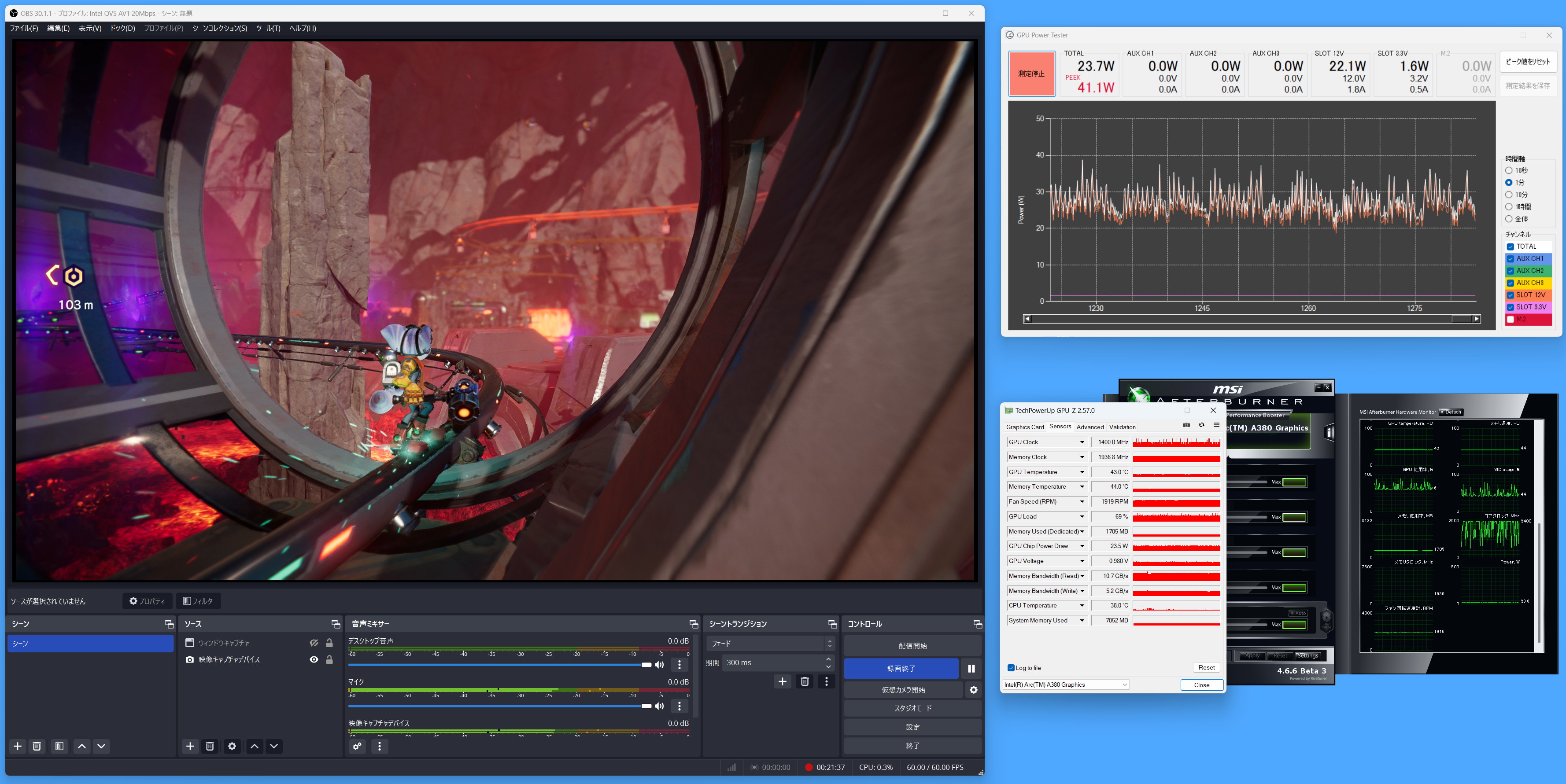Select the 1時間 time axis radio button
This screenshot has height=784, width=1566.
(1508, 207)
